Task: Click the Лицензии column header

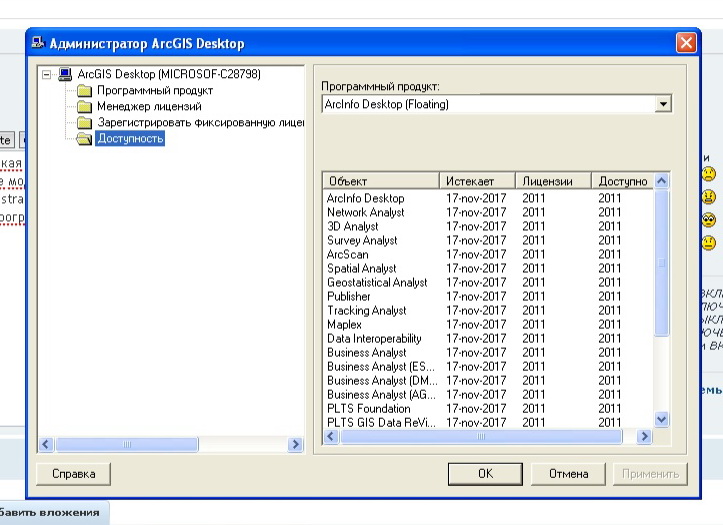Action: [553, 181]
